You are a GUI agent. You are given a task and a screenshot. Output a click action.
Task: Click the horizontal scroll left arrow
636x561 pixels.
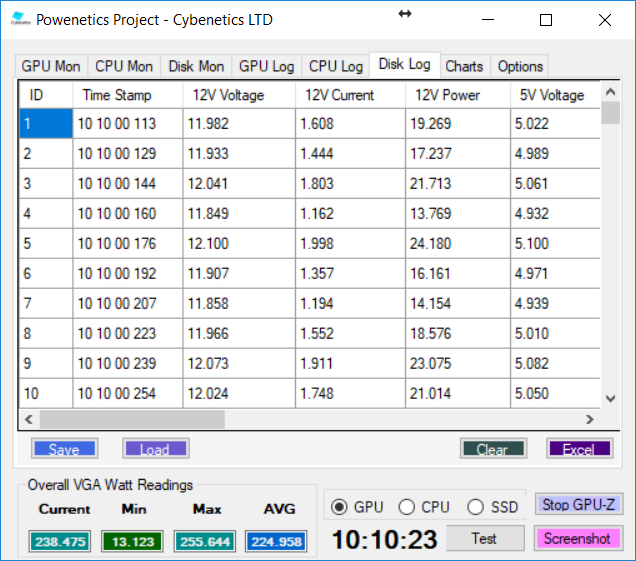click(29, 419)
